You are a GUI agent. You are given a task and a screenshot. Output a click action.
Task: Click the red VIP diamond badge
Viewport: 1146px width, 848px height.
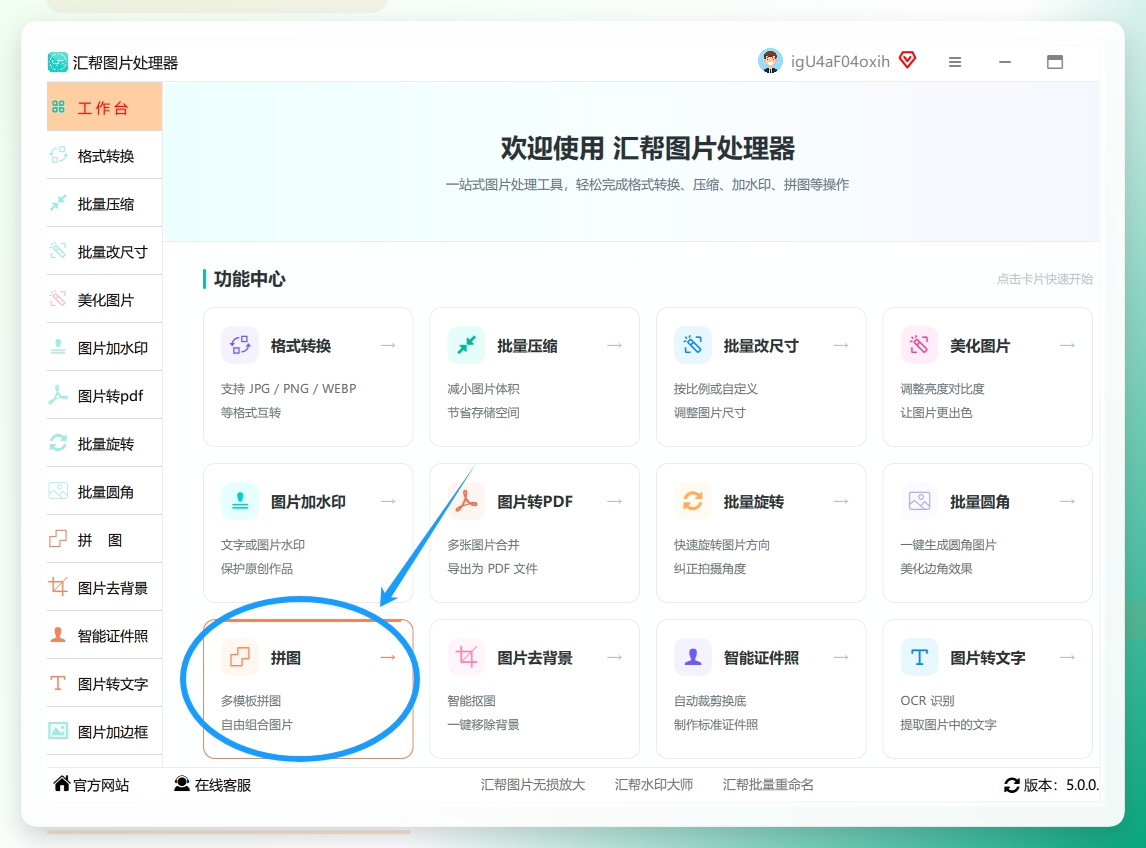(x=908, y=60)
